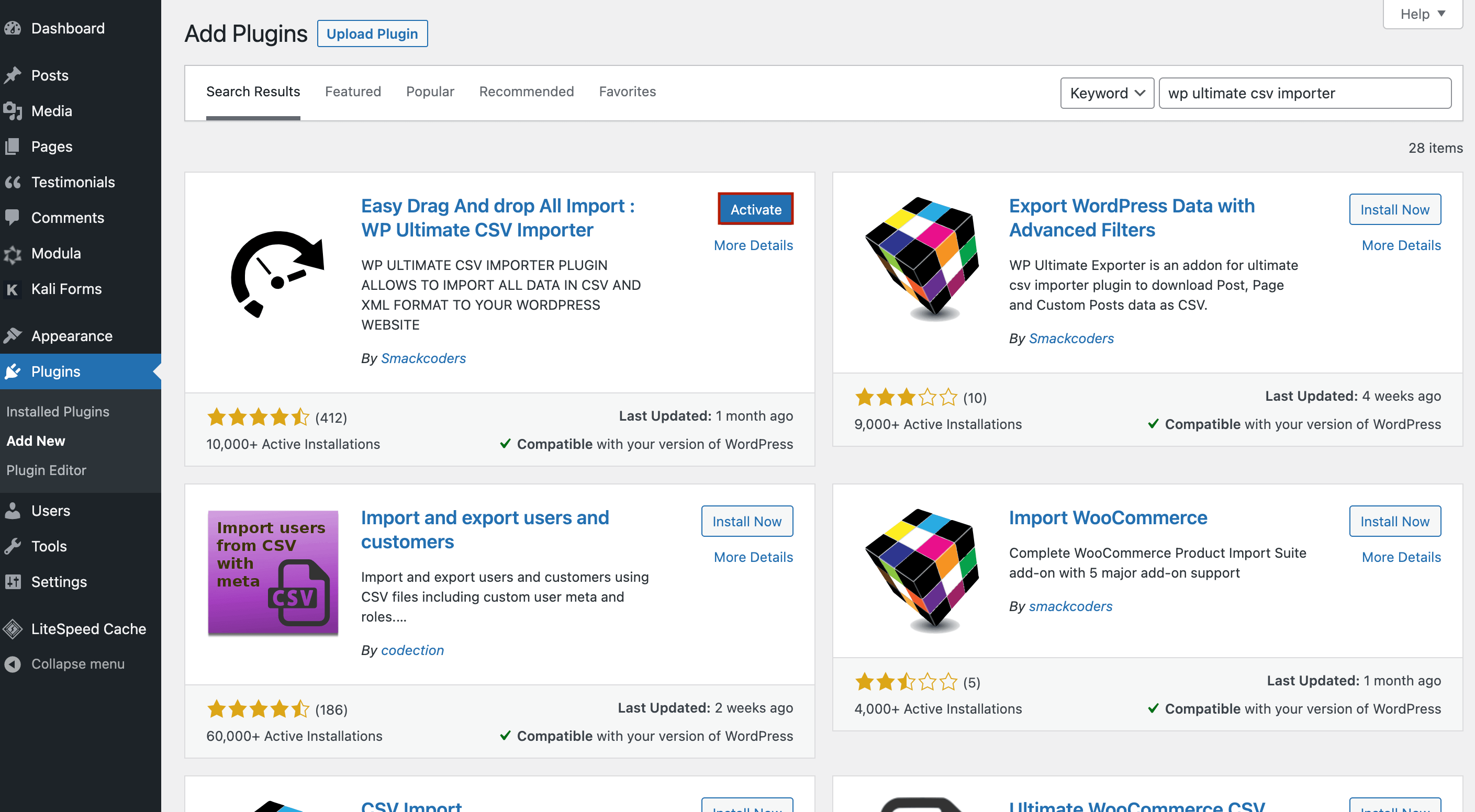Open smackcoders author link under Import WooCommerce
This screenshot has height=812, width=1475.
[x=1071, y=606]
